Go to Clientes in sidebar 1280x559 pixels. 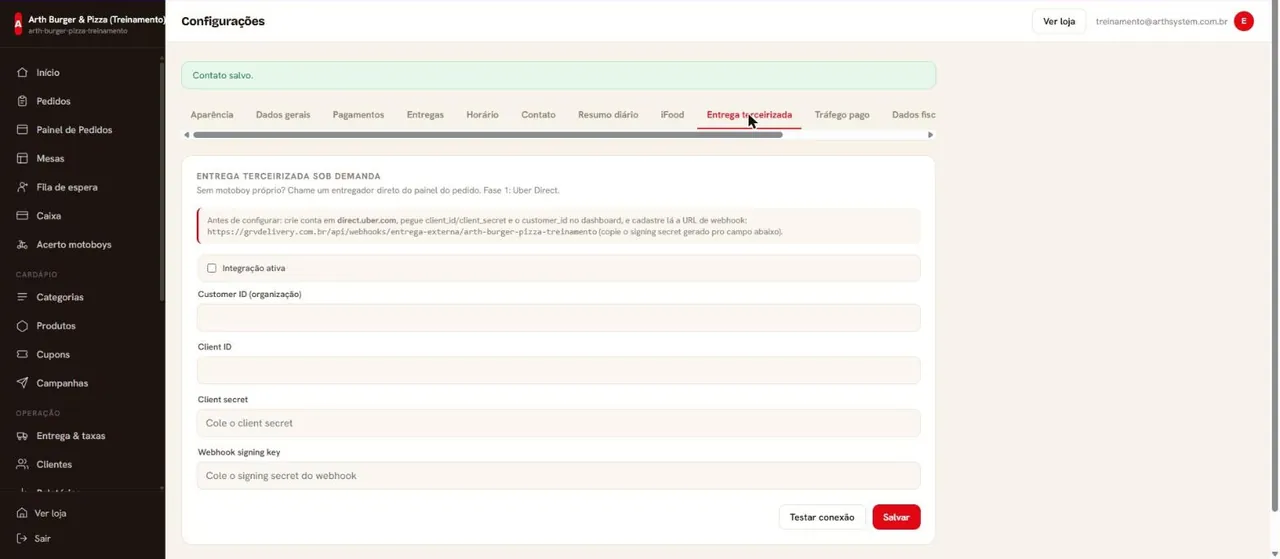pos(54,464)
